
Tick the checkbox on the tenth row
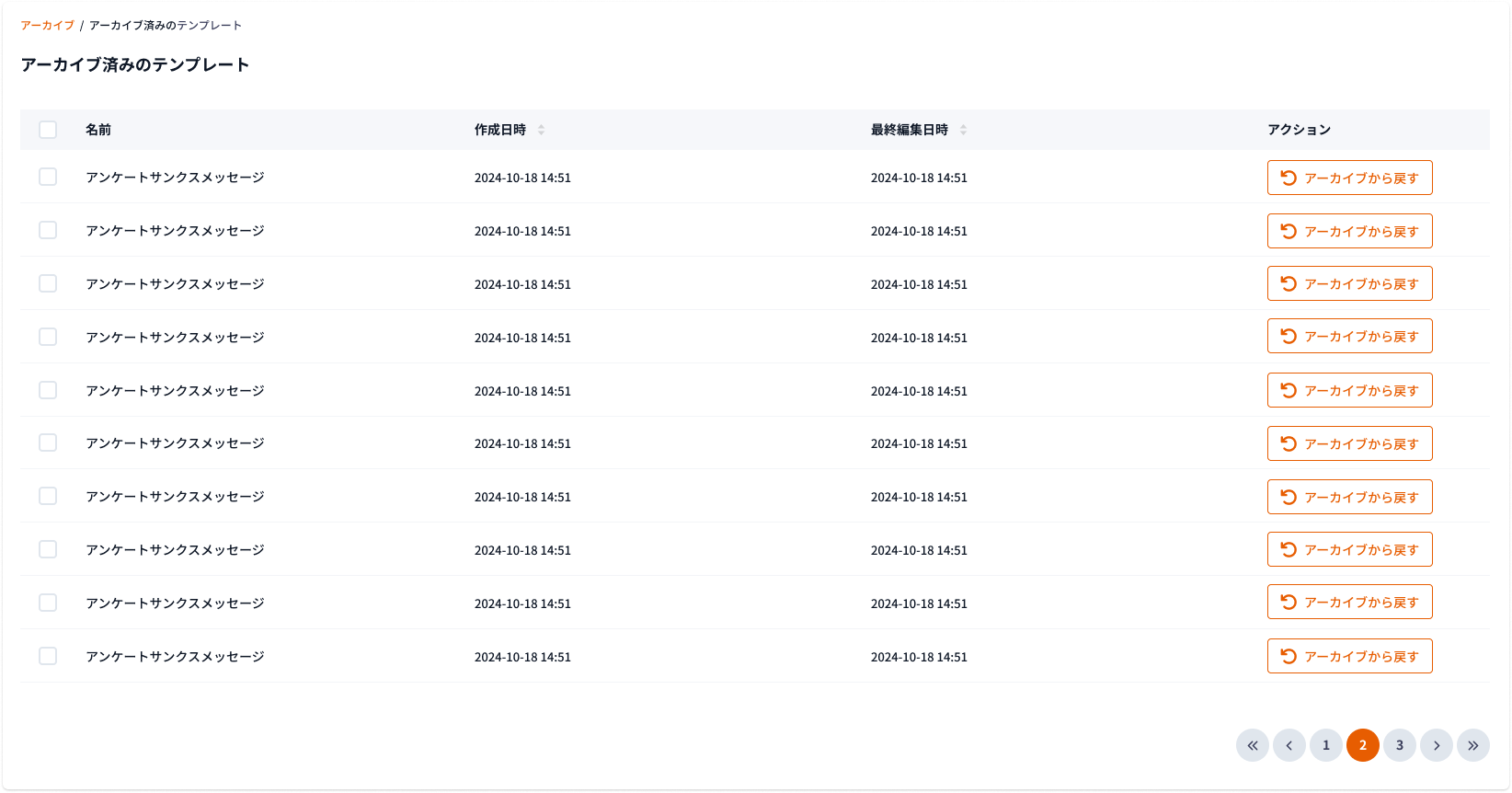[48, 656]
